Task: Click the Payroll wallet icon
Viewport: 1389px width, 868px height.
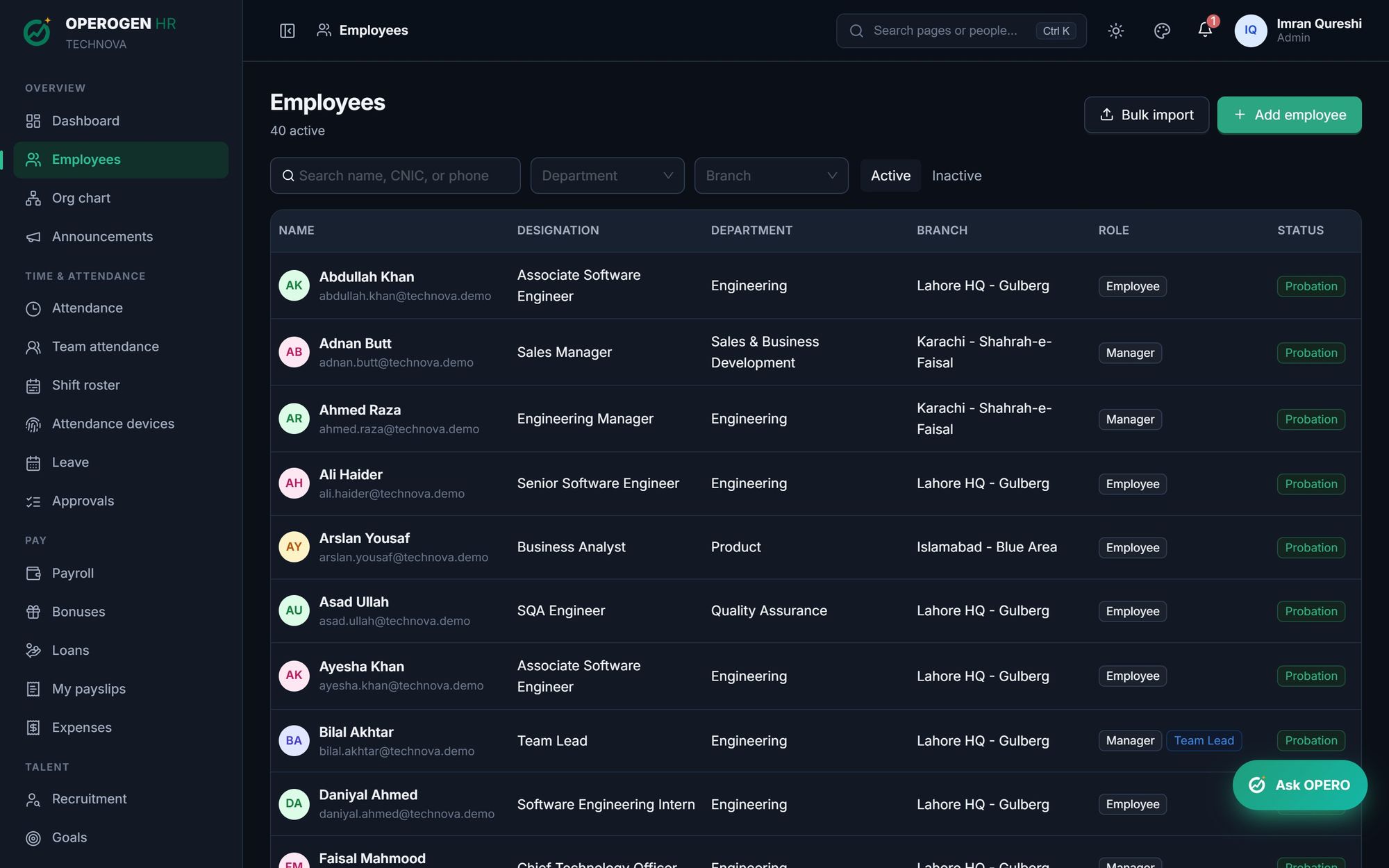Action: point(33,574)
